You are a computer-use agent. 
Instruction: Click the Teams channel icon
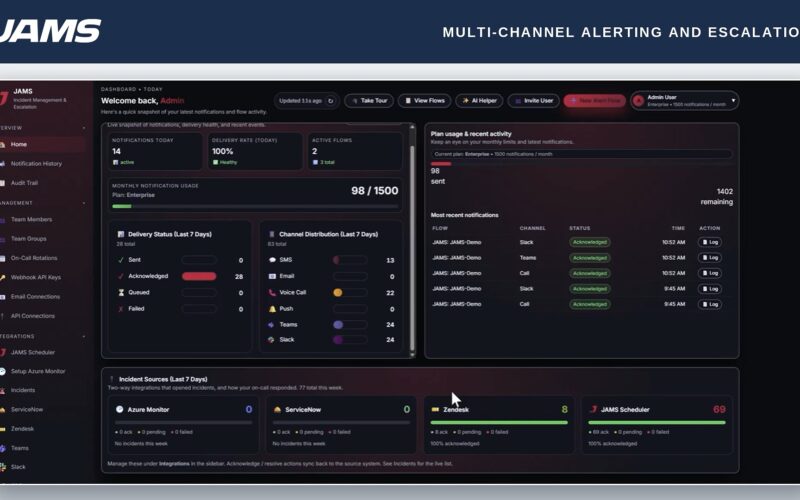271,324
